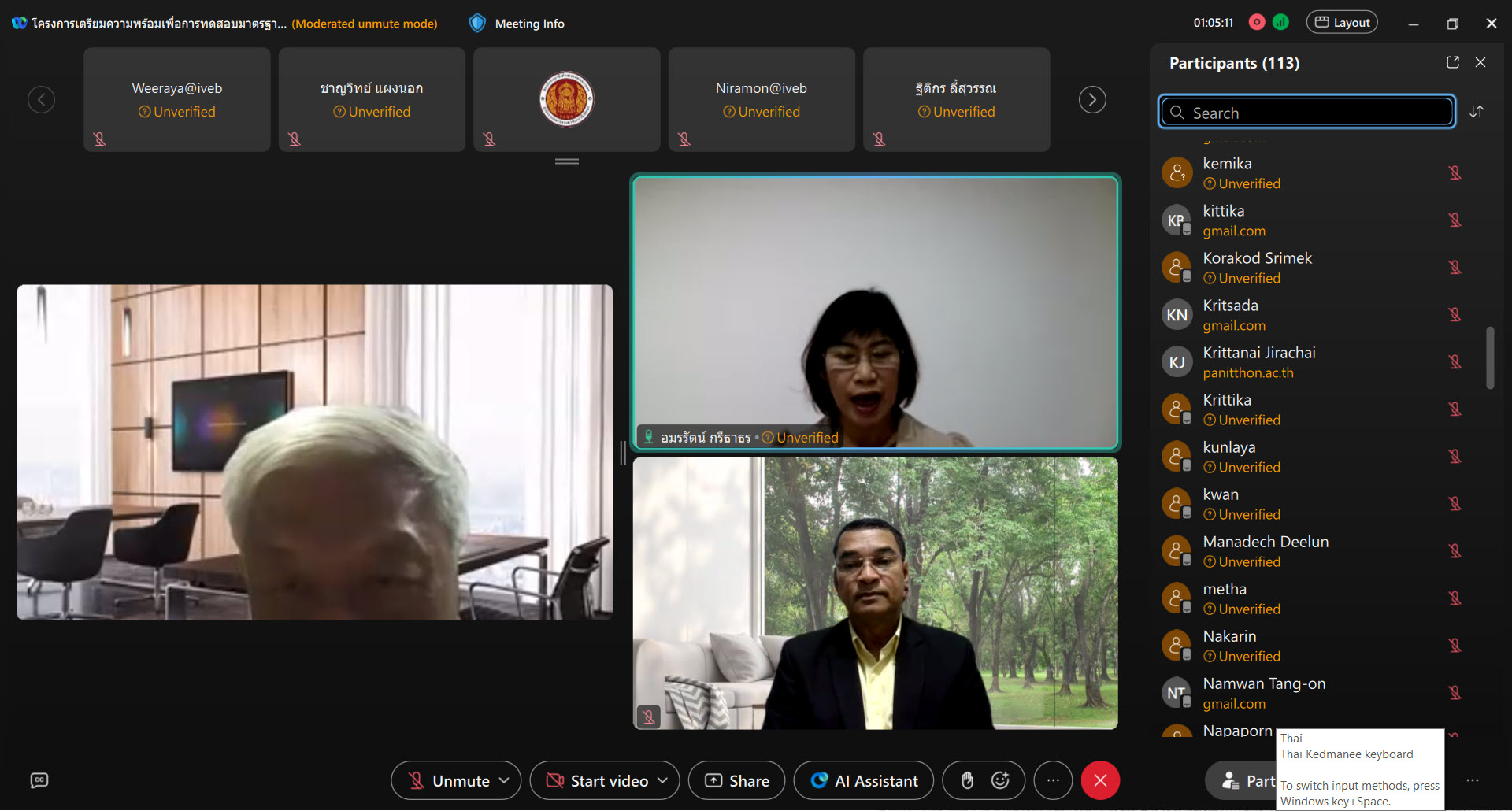The height and width of the screenshot is (811, 1512).
Task: Toggle mute for kwan
Action: pyautogui.click(x=1455, y=503)
